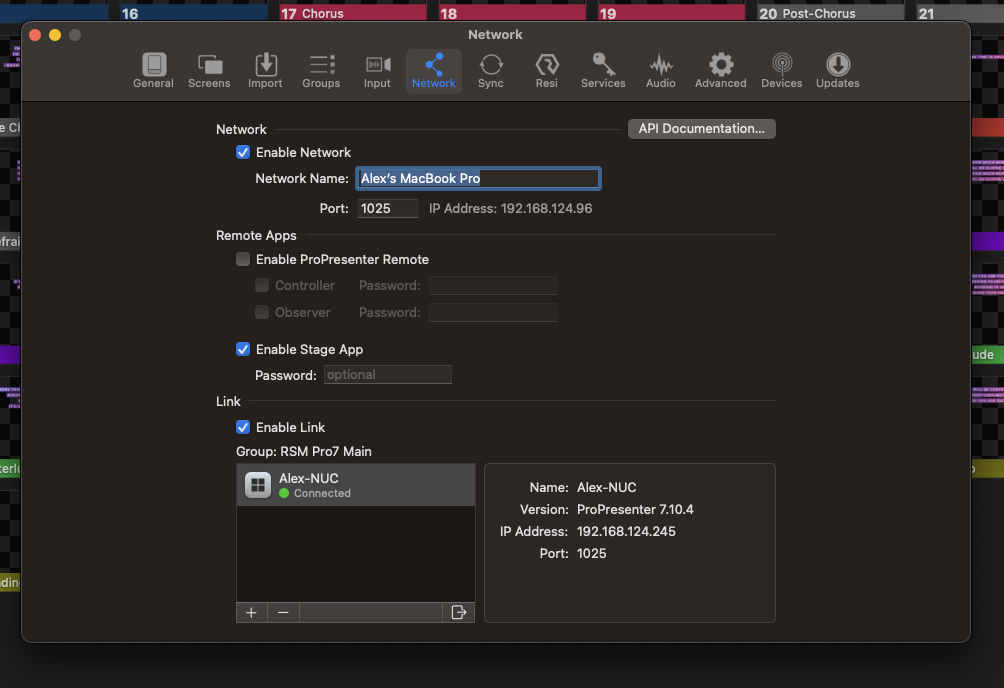1004x688 pixels.
Task: Select the Network preferences tab
Action: point(433,71)
